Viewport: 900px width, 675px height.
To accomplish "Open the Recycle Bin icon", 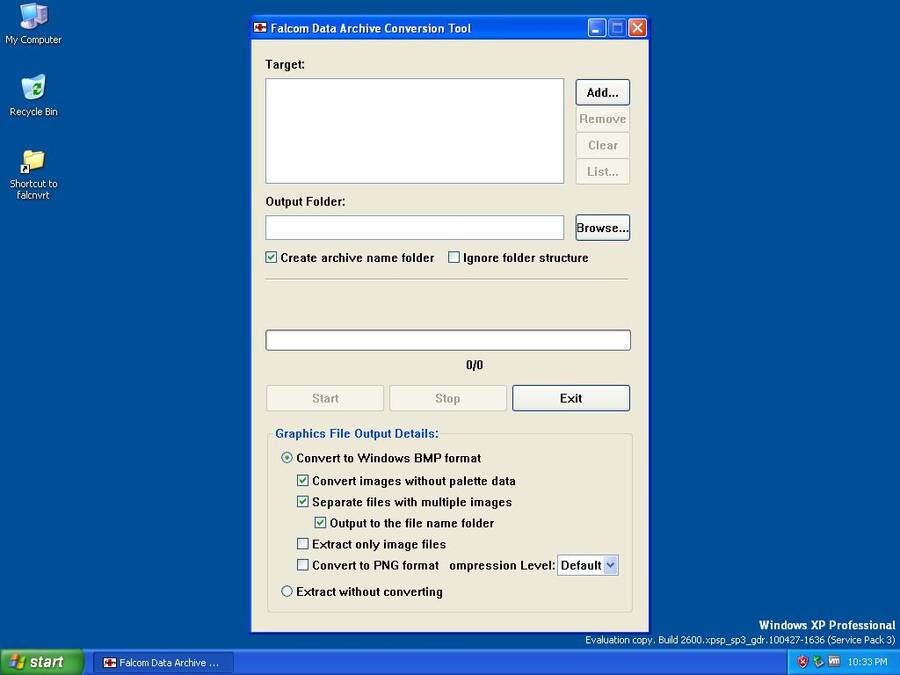I will tap(33, 89).
